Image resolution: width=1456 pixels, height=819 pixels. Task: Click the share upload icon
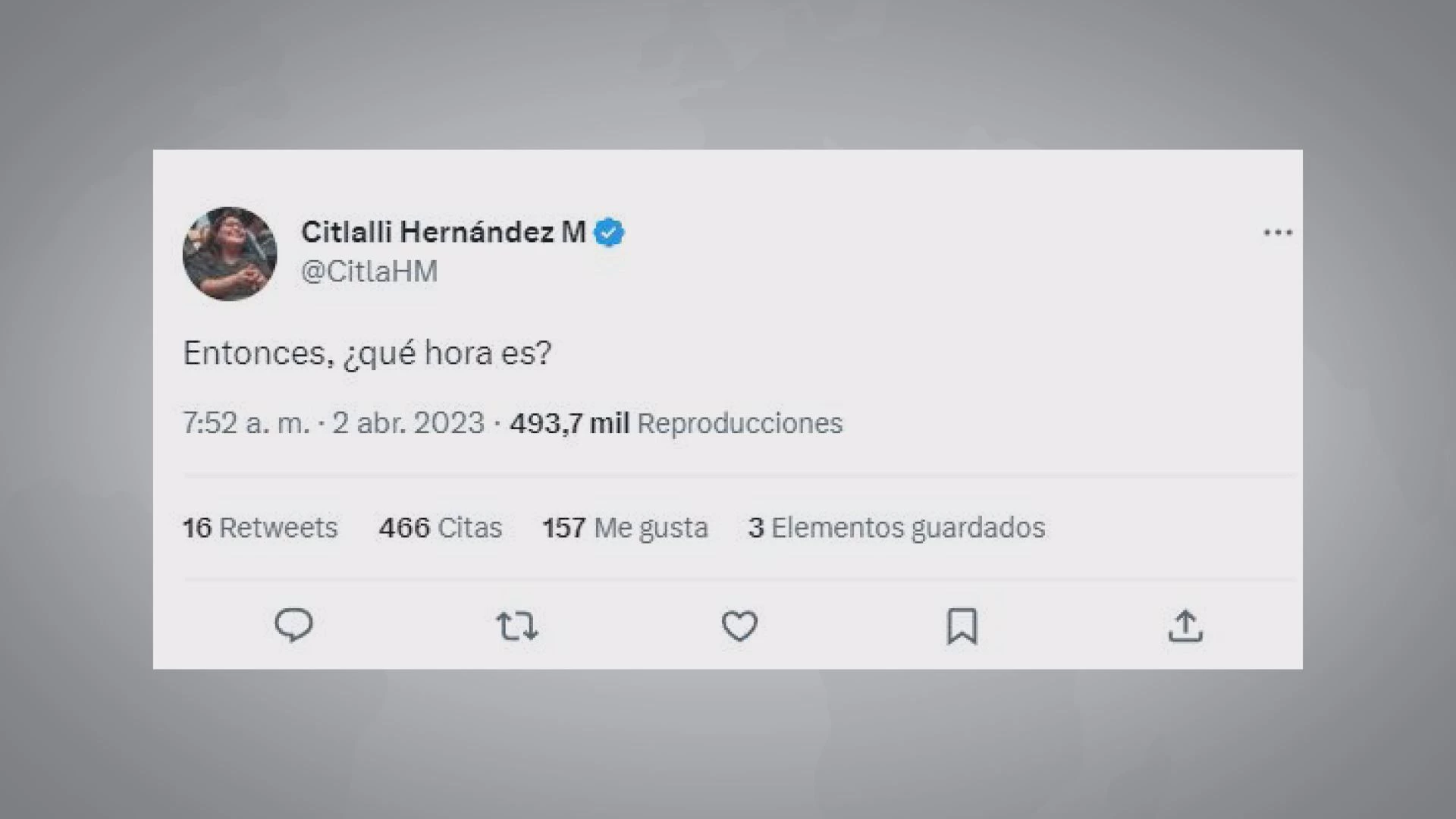1185,626
